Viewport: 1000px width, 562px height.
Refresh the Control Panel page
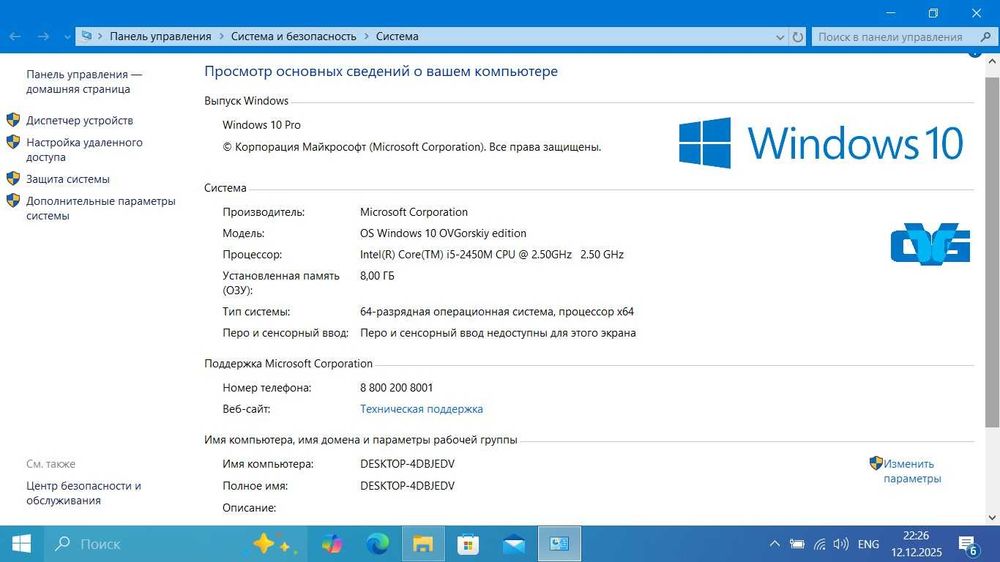(x=797, y=37)
